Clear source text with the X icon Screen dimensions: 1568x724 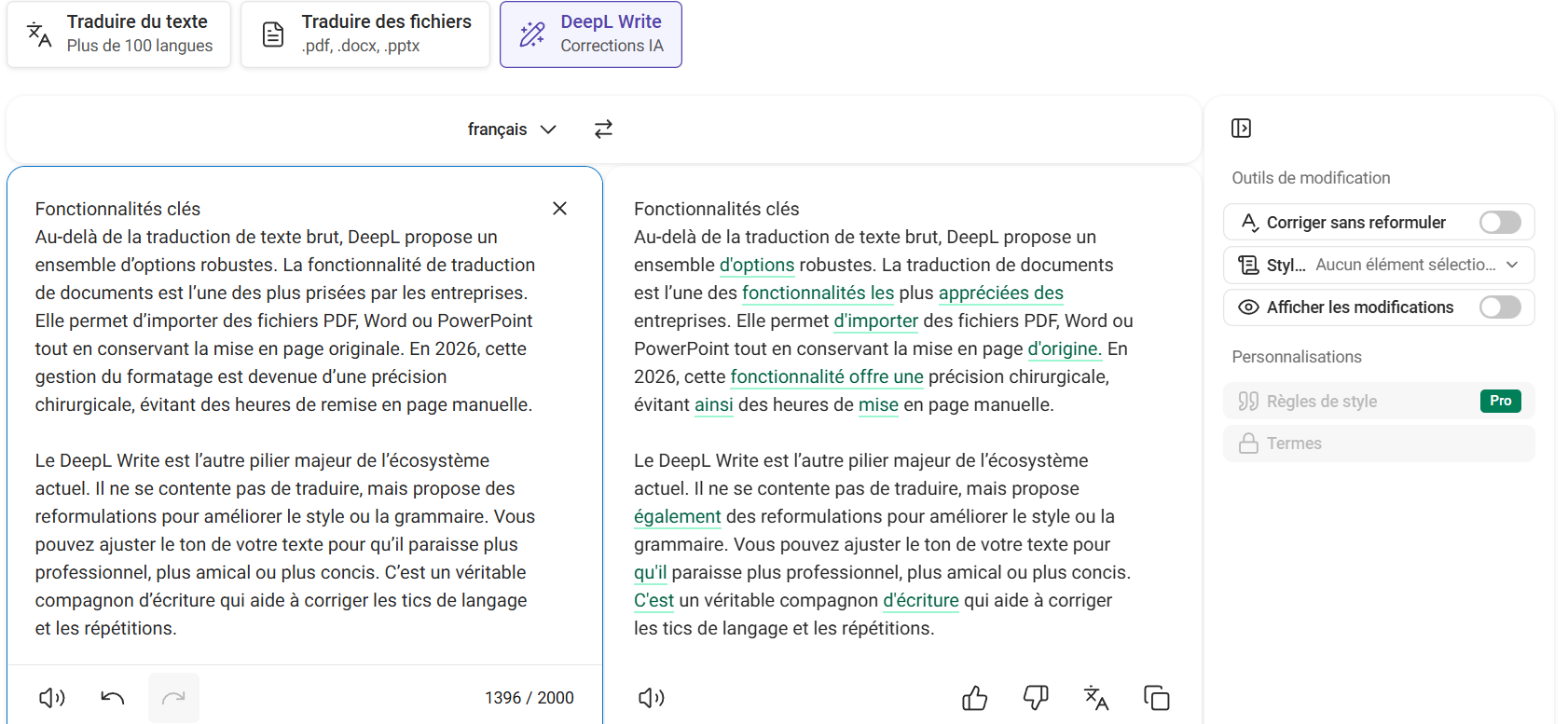559,209
